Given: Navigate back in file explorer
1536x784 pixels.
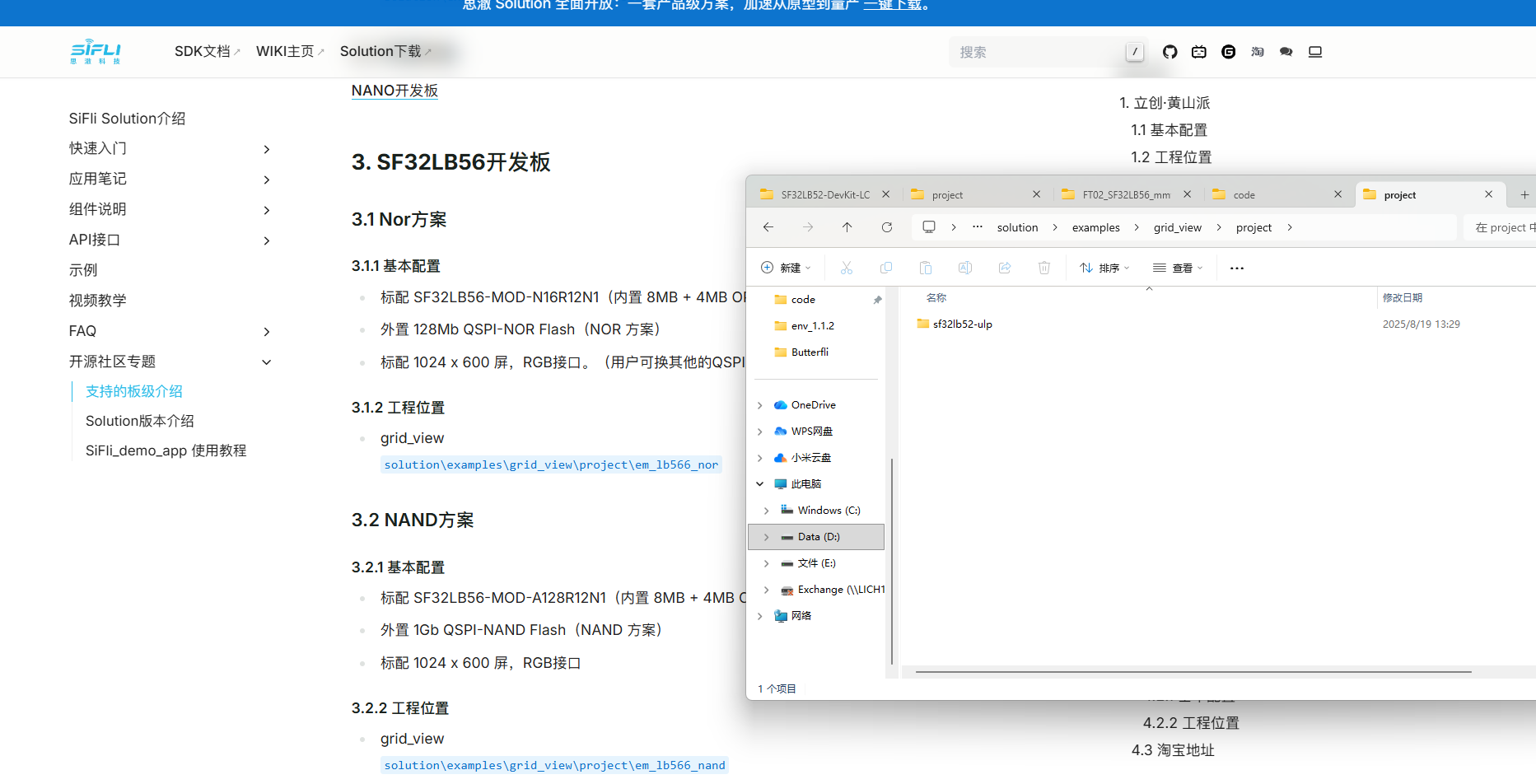Looking at the screenshot, I should click(768, 227).
